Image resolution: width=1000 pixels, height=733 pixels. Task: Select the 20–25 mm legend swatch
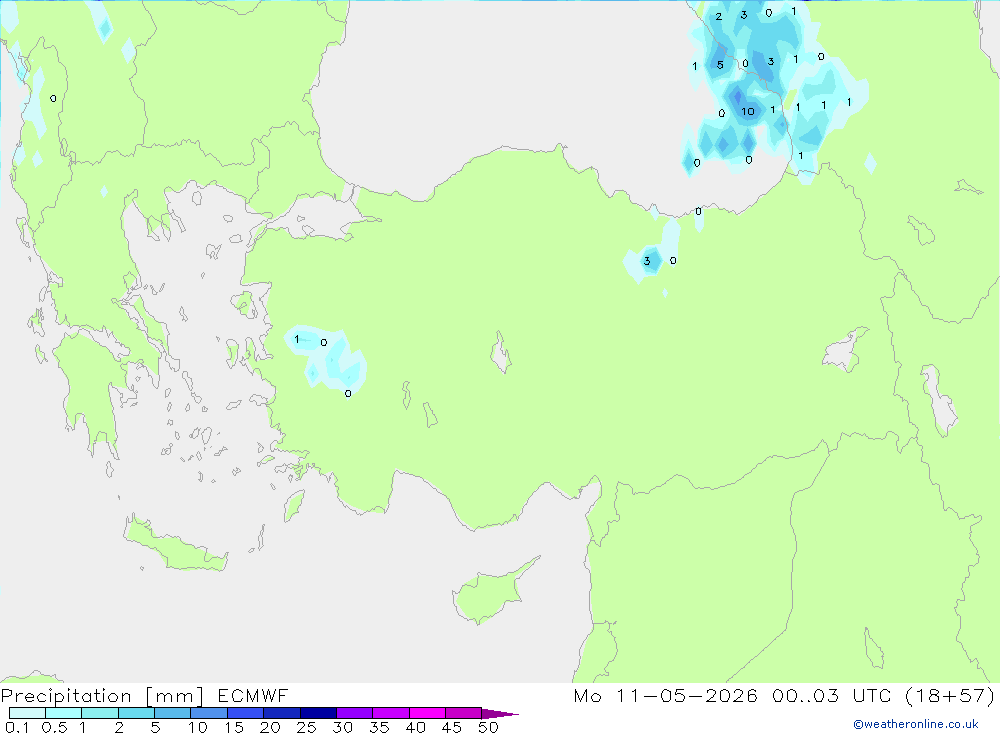(x=282, y=713)
